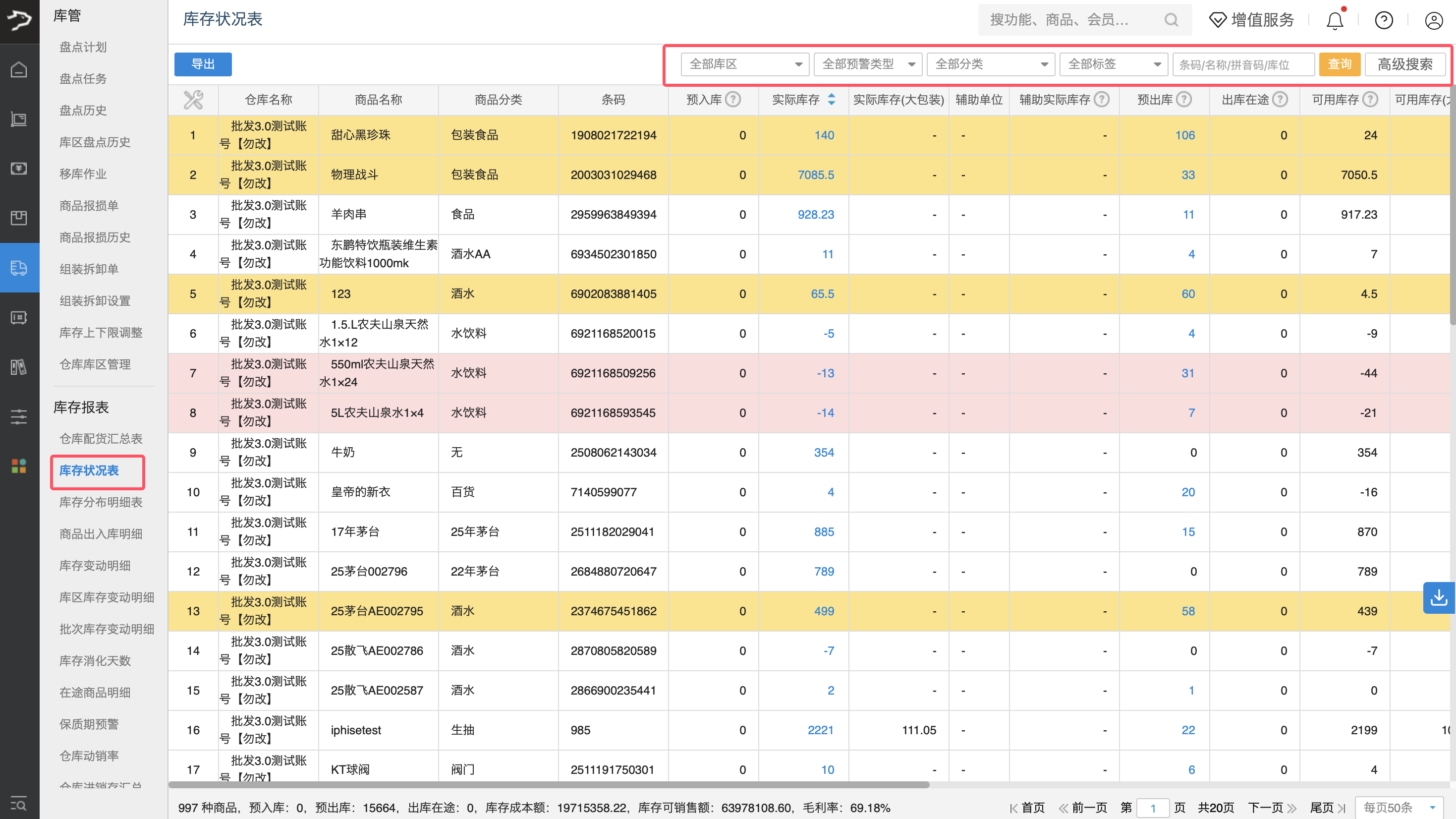This screenshot has width=1456, height=819.
Task: Open stock detail link 140 for 甜心黑珍珠
Action: pyautogui.click(x=824, y=135)
